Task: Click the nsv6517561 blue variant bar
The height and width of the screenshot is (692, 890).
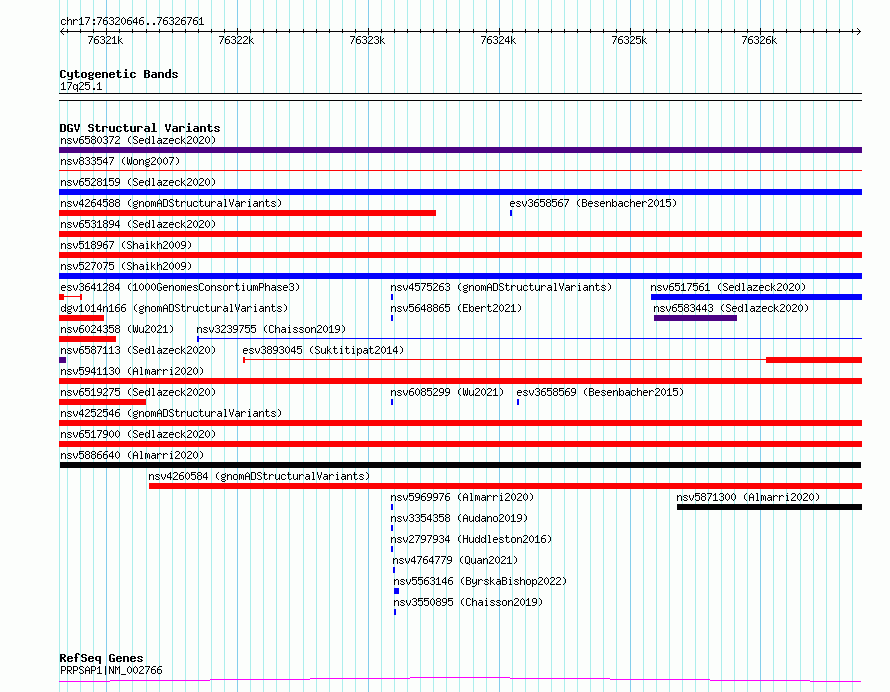Action: click(756, 297)
